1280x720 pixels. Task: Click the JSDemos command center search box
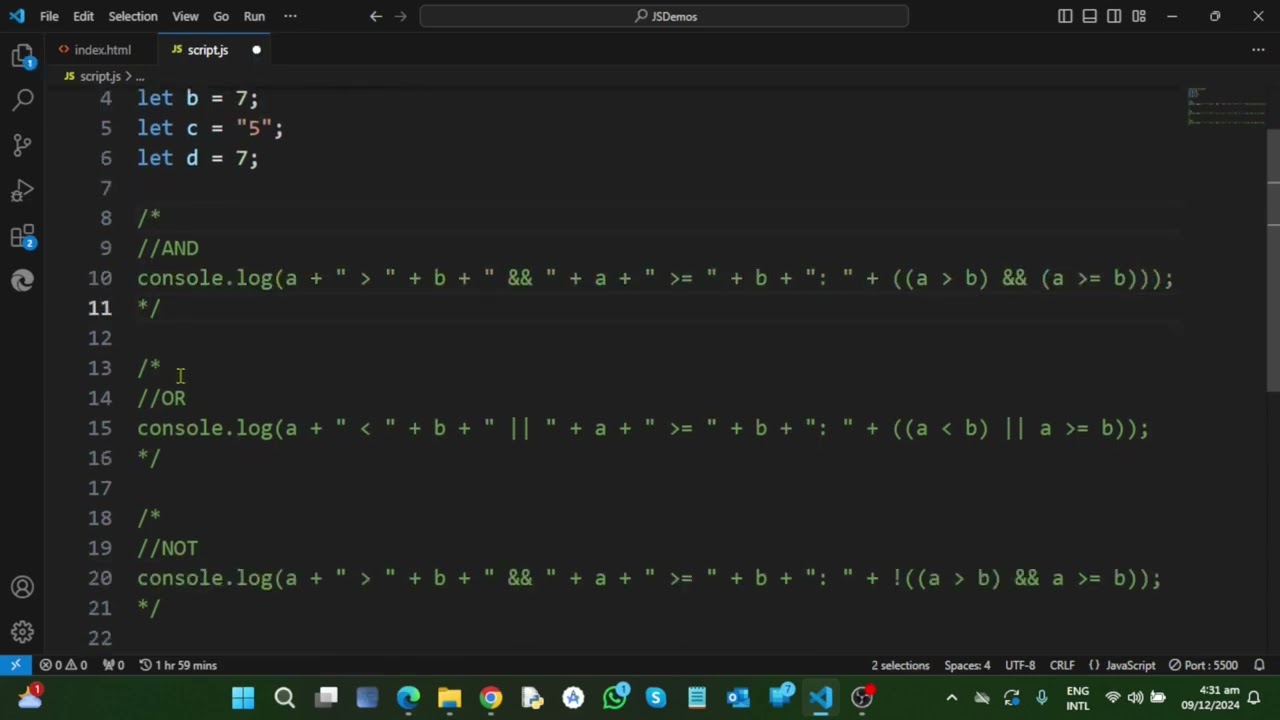(x=664, y=16)
